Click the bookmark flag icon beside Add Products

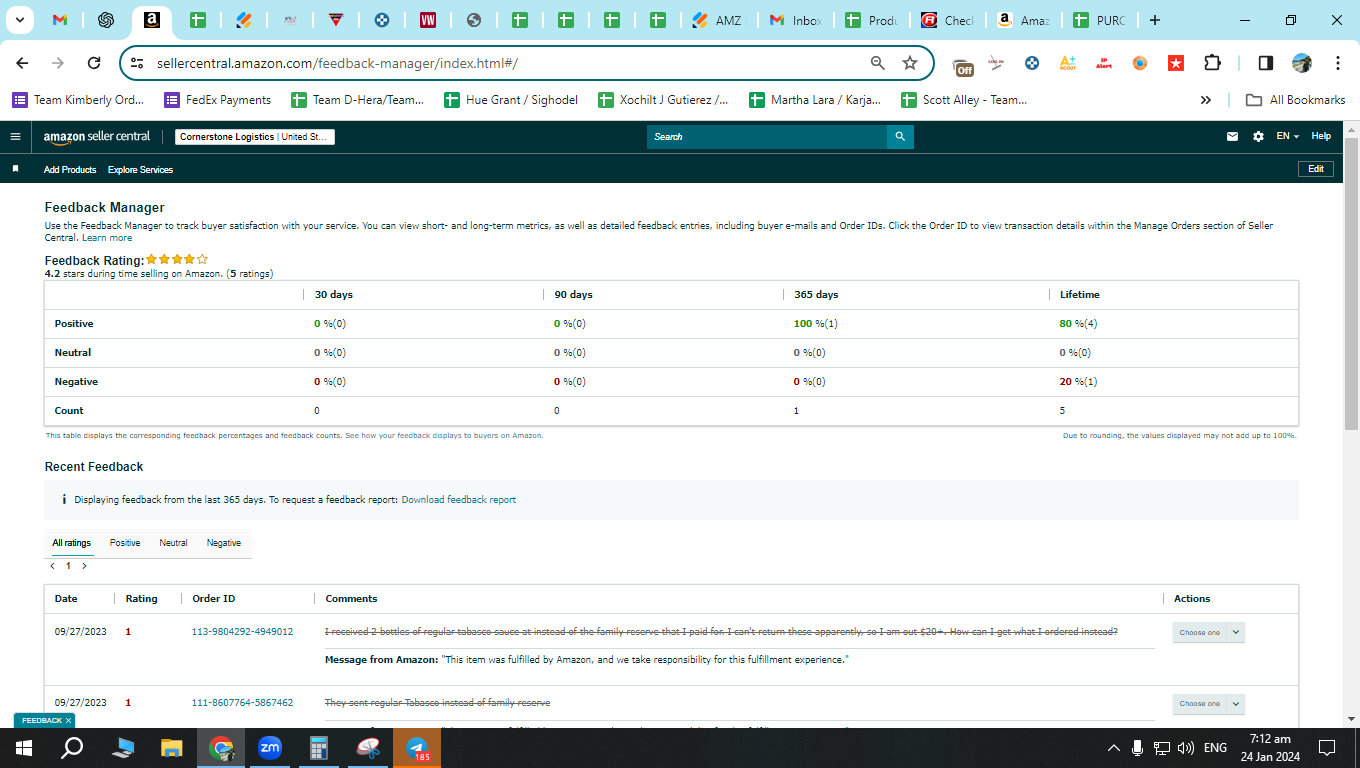15,170
